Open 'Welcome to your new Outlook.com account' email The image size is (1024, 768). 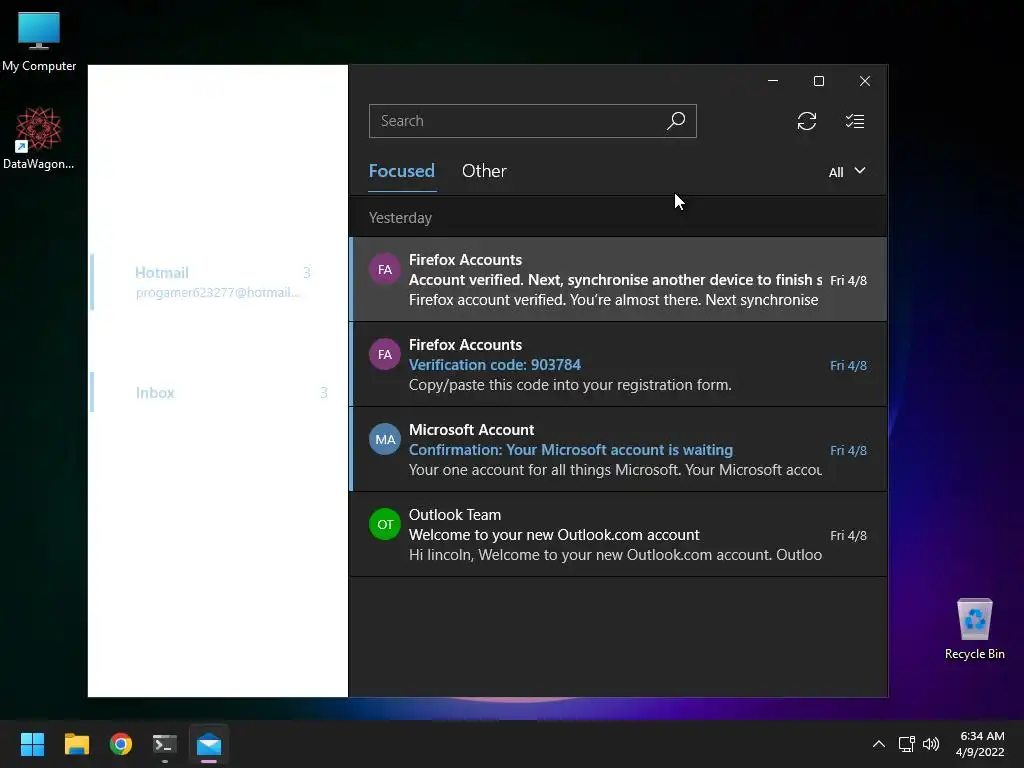(x=618, y=534)
